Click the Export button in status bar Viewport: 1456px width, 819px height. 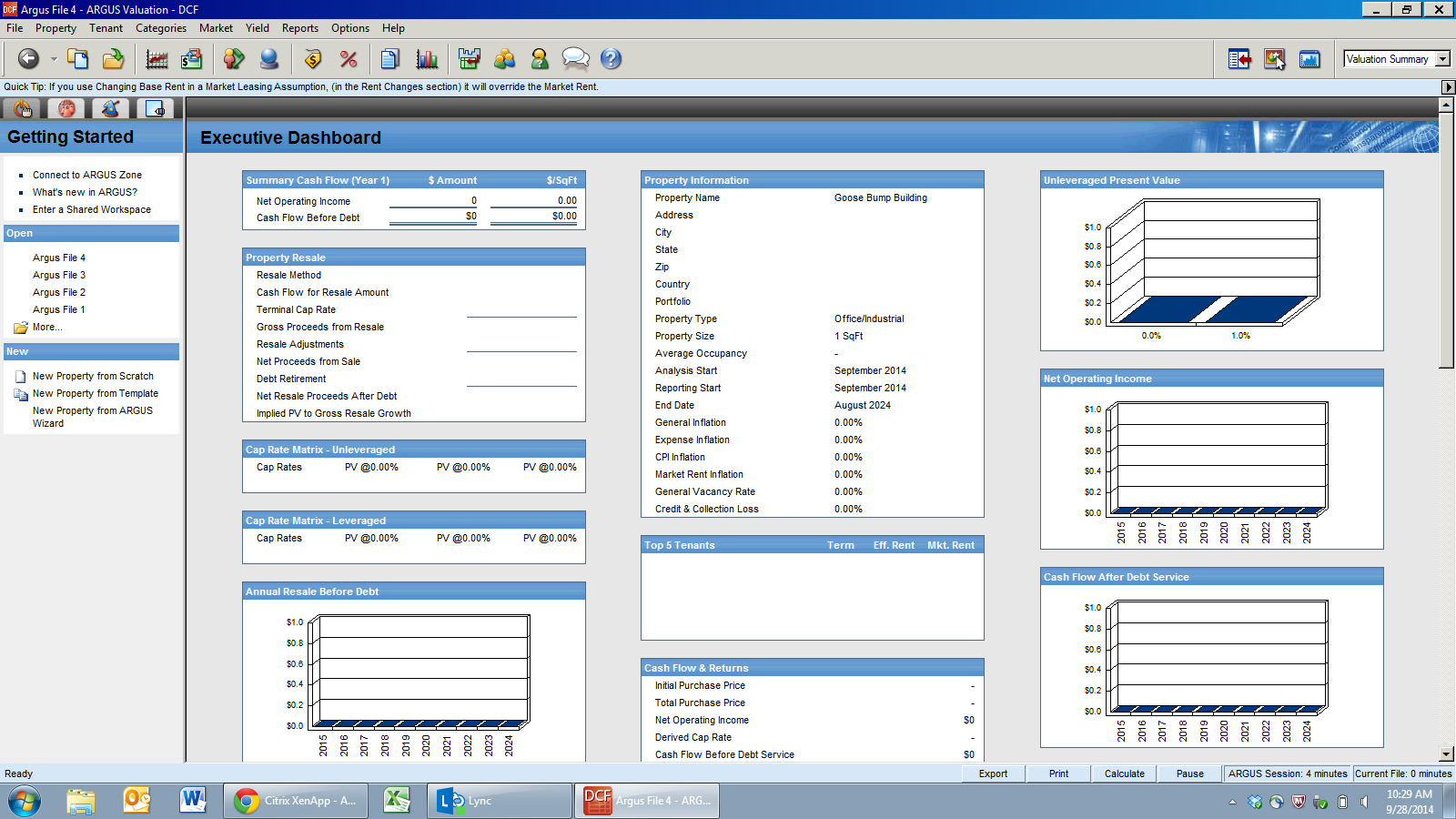tap(993, 773)
